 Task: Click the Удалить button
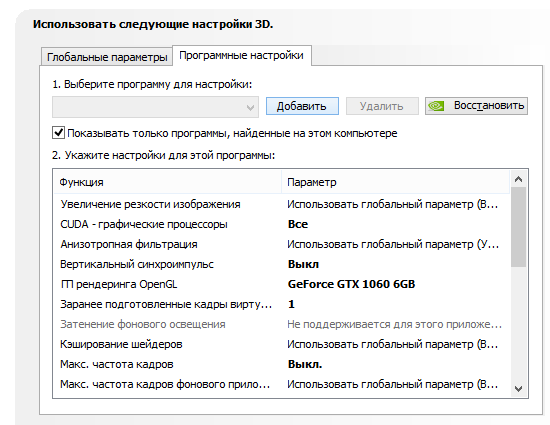point(382,106)
